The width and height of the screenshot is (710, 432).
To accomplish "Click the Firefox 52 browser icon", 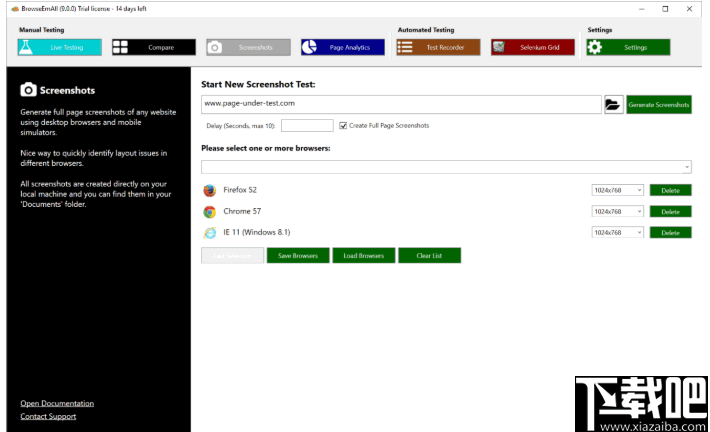I will click(x=210, y=190).
